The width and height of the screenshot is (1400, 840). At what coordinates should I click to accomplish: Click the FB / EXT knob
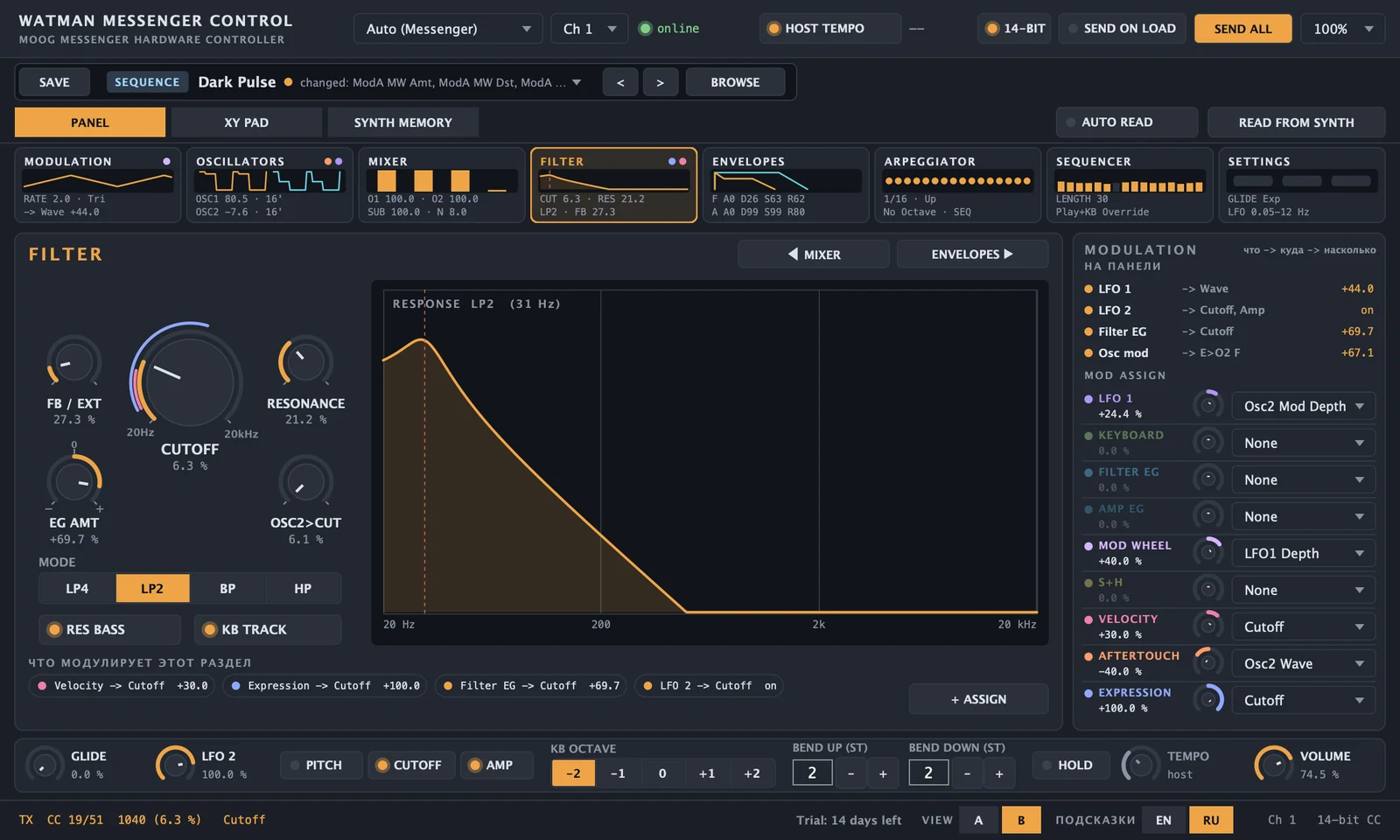pos(73,361)
